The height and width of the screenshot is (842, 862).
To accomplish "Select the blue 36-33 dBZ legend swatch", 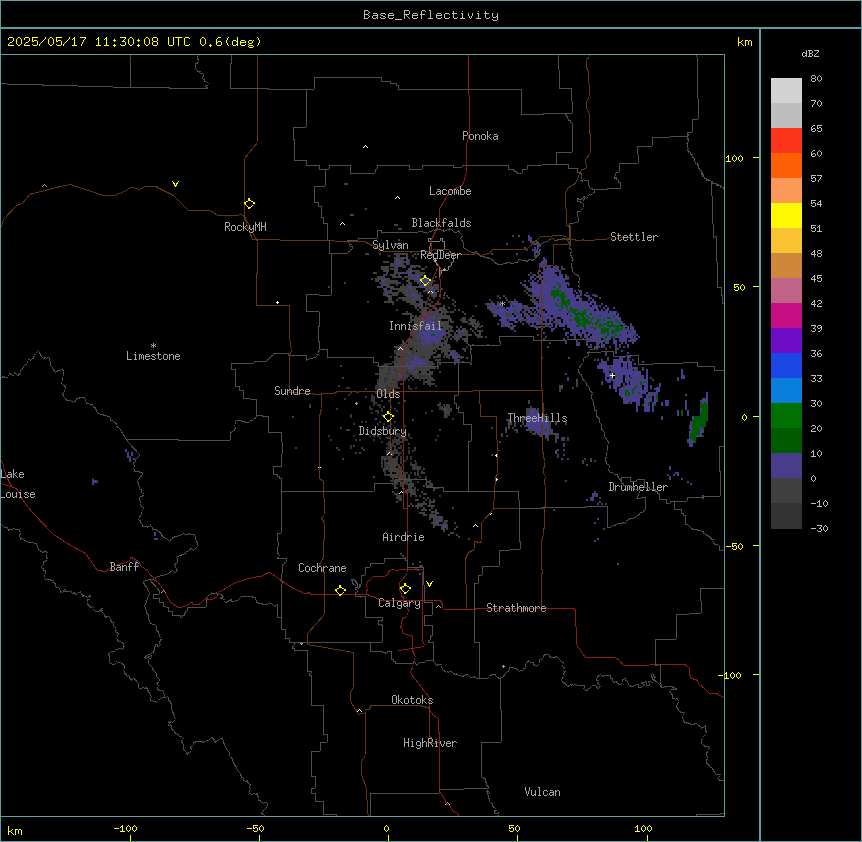I will point(786,365).
